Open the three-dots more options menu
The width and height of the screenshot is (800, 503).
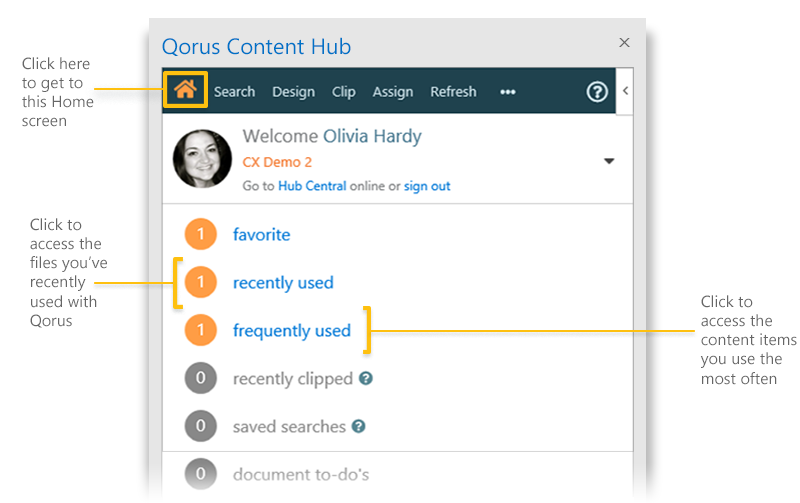pos(508,92)
